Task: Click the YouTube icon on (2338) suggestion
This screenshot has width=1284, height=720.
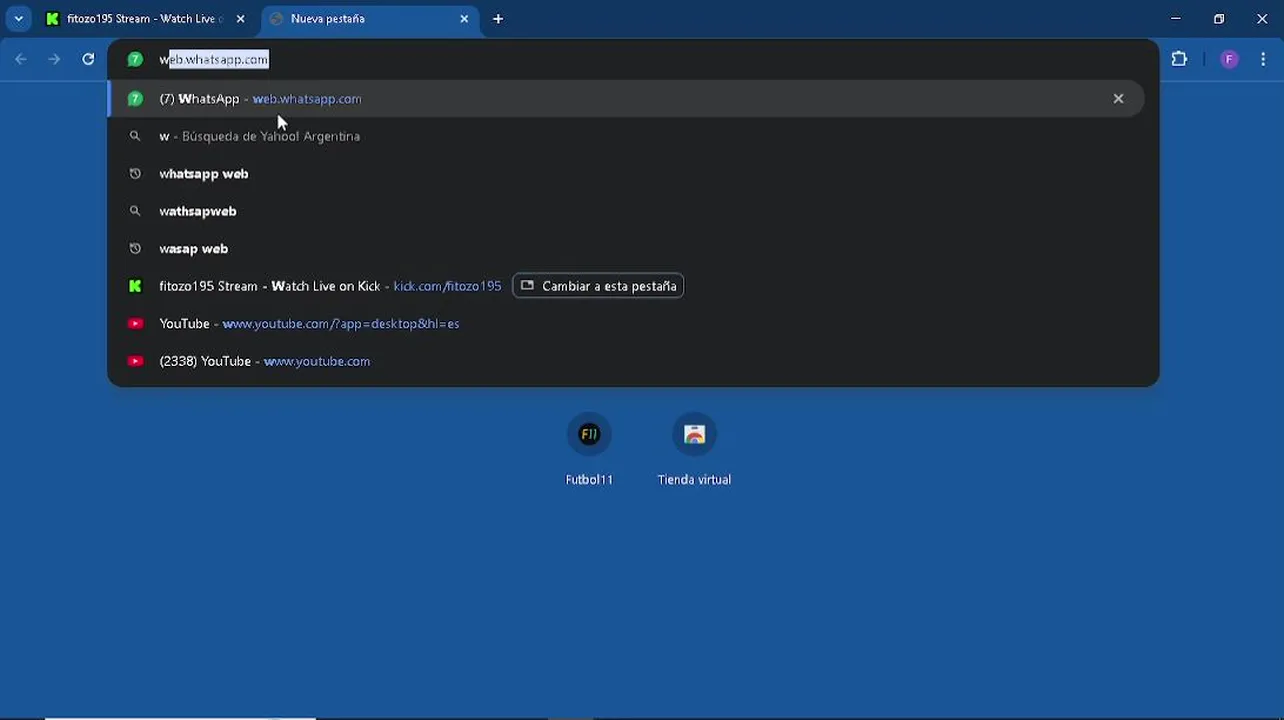Action: pos(135,361)
